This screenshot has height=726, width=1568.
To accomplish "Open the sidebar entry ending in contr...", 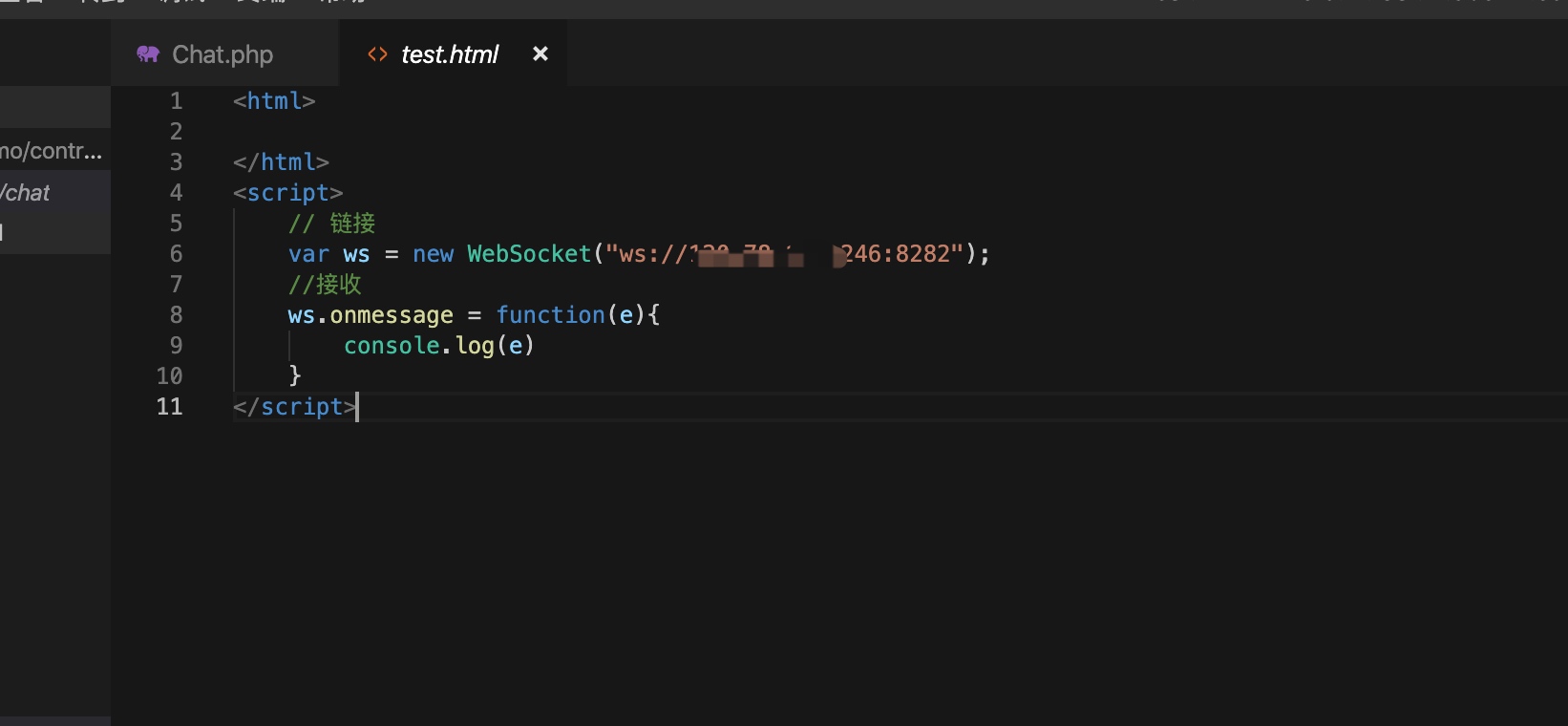I will (x=52, y=151).
